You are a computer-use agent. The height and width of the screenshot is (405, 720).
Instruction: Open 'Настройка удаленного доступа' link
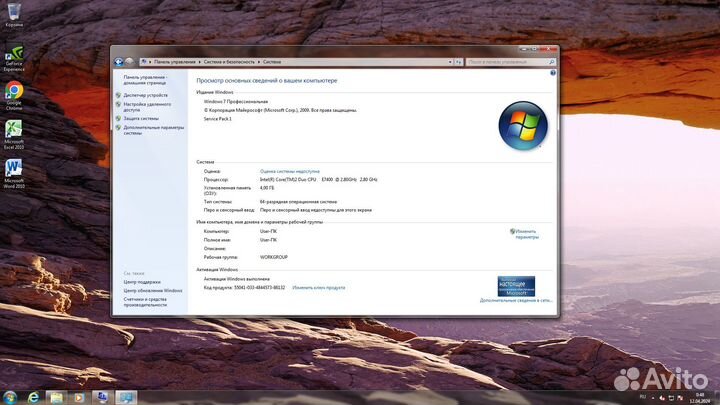[147, 107]
